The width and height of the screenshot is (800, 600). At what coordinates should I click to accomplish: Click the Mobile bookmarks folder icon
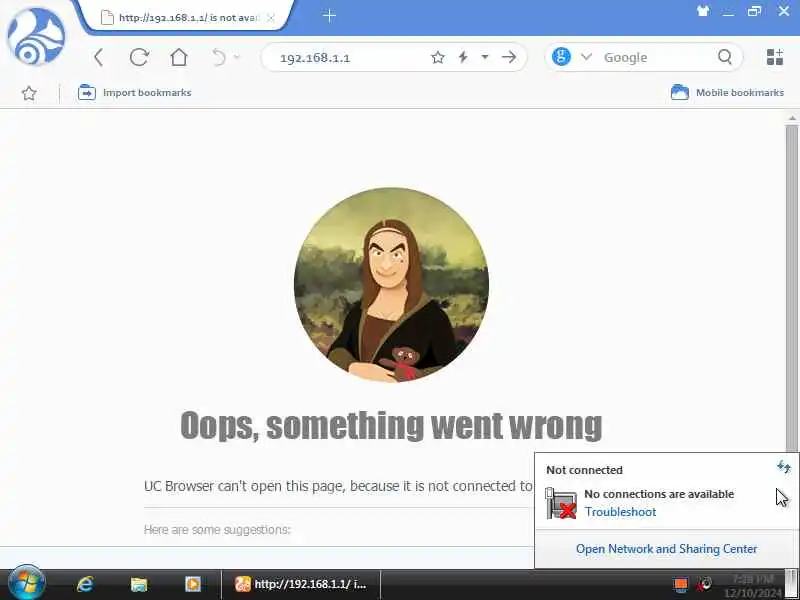(x=680, y=92)
